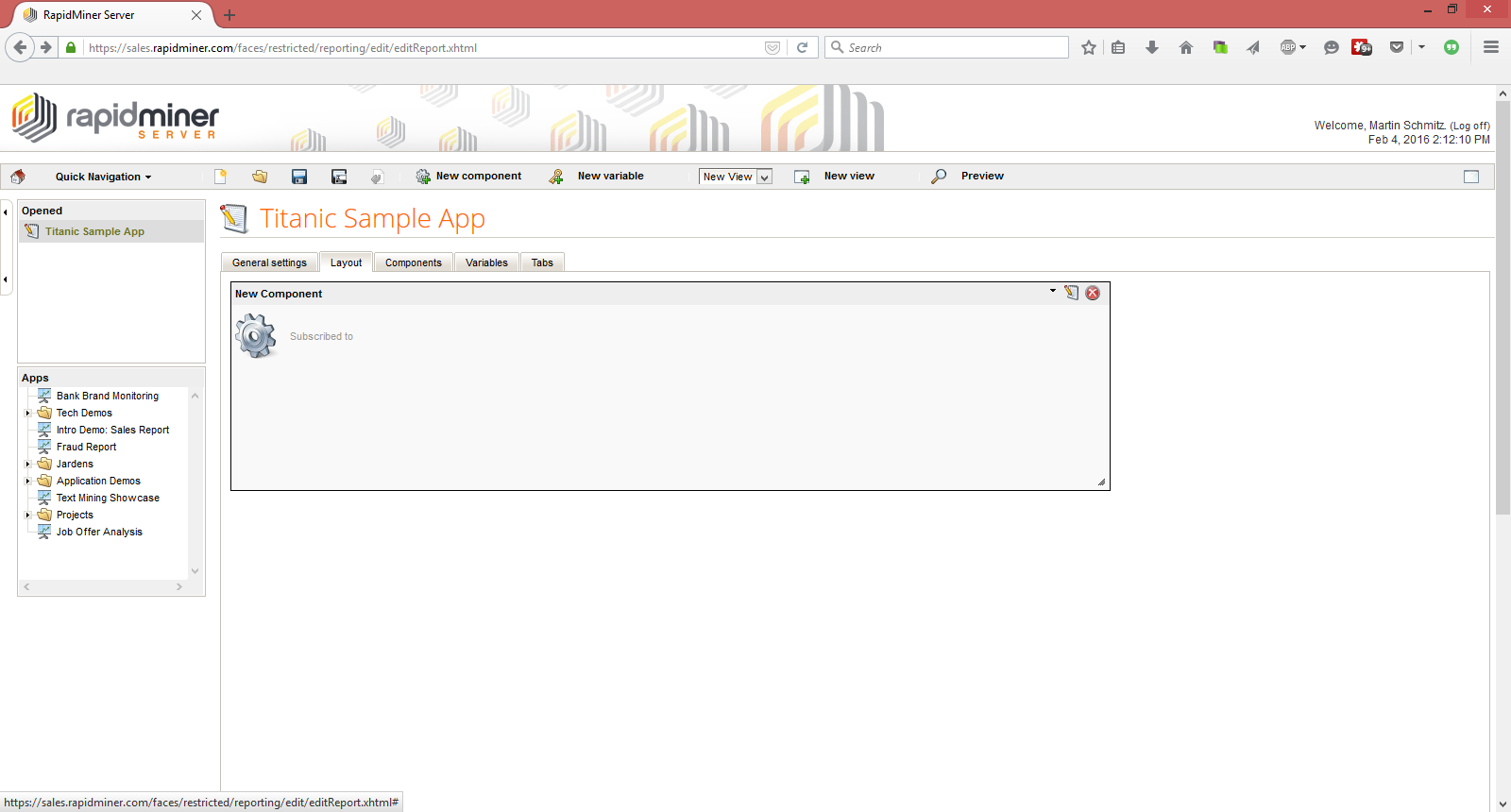Click the home icon in the app toolbar
This screenshot has width=1511, height=812.
click(18, 177)
